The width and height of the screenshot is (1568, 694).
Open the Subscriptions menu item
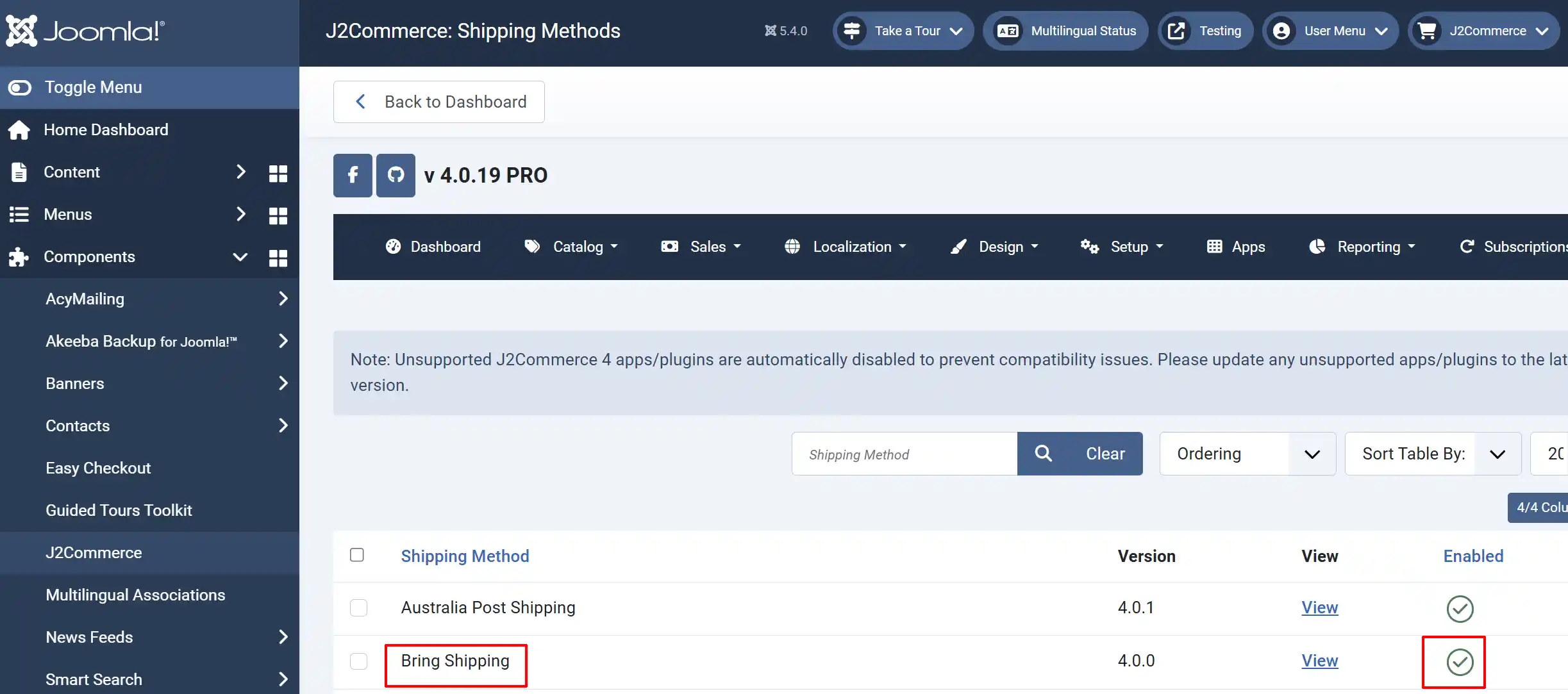(1513, 247)
